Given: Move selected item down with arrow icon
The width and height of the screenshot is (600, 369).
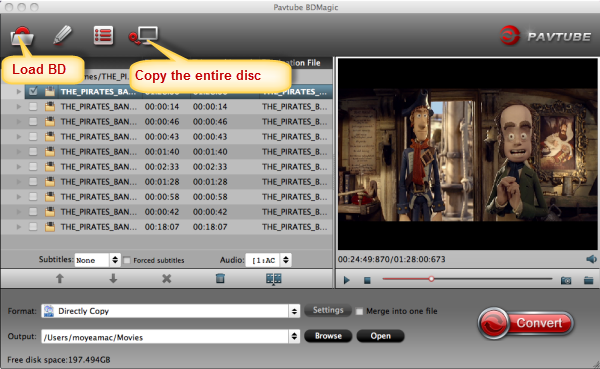Looking at the screenshot, I should click(113, 279).
